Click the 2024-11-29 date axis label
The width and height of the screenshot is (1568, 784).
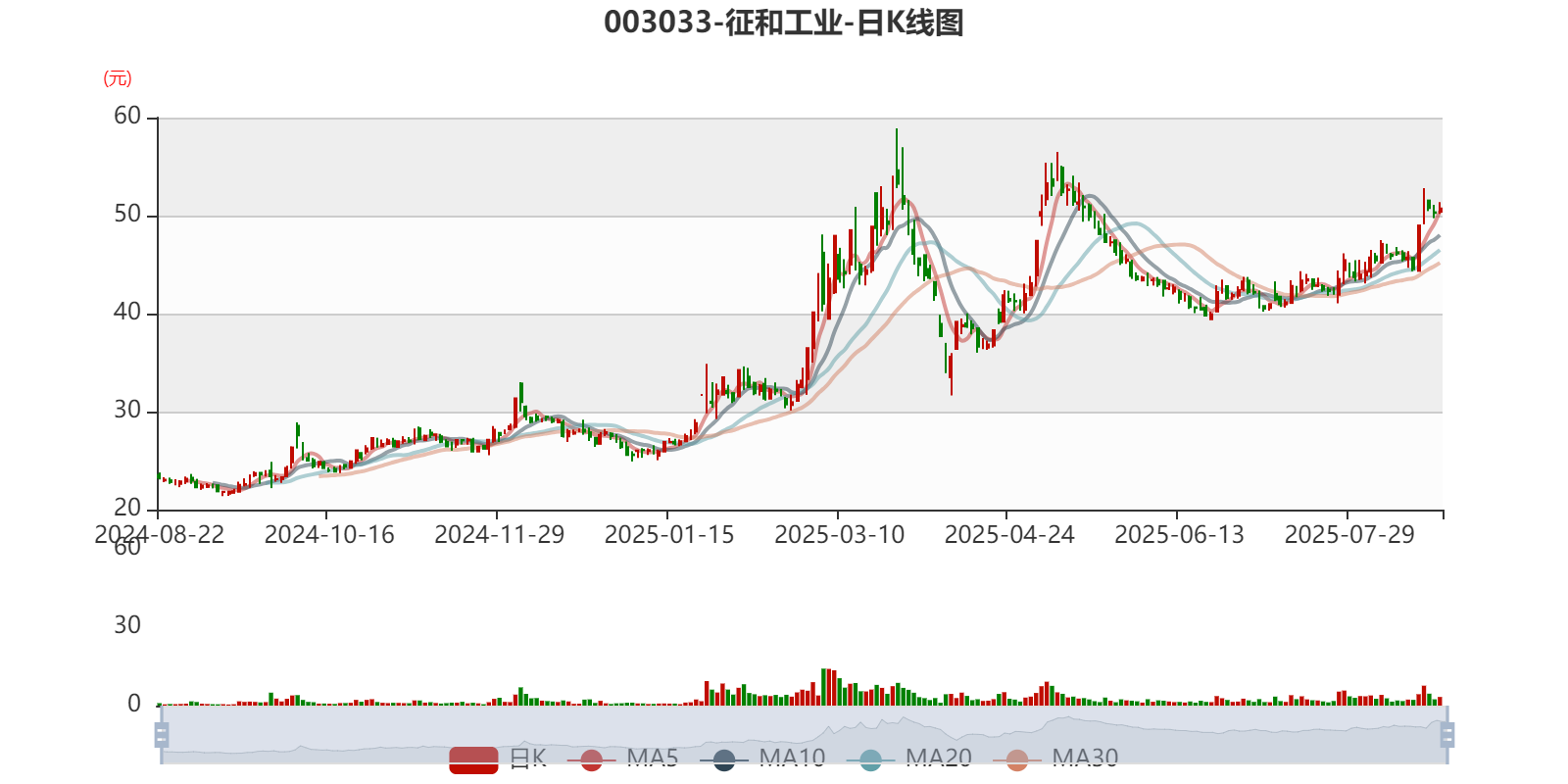[x=499, y=534]
